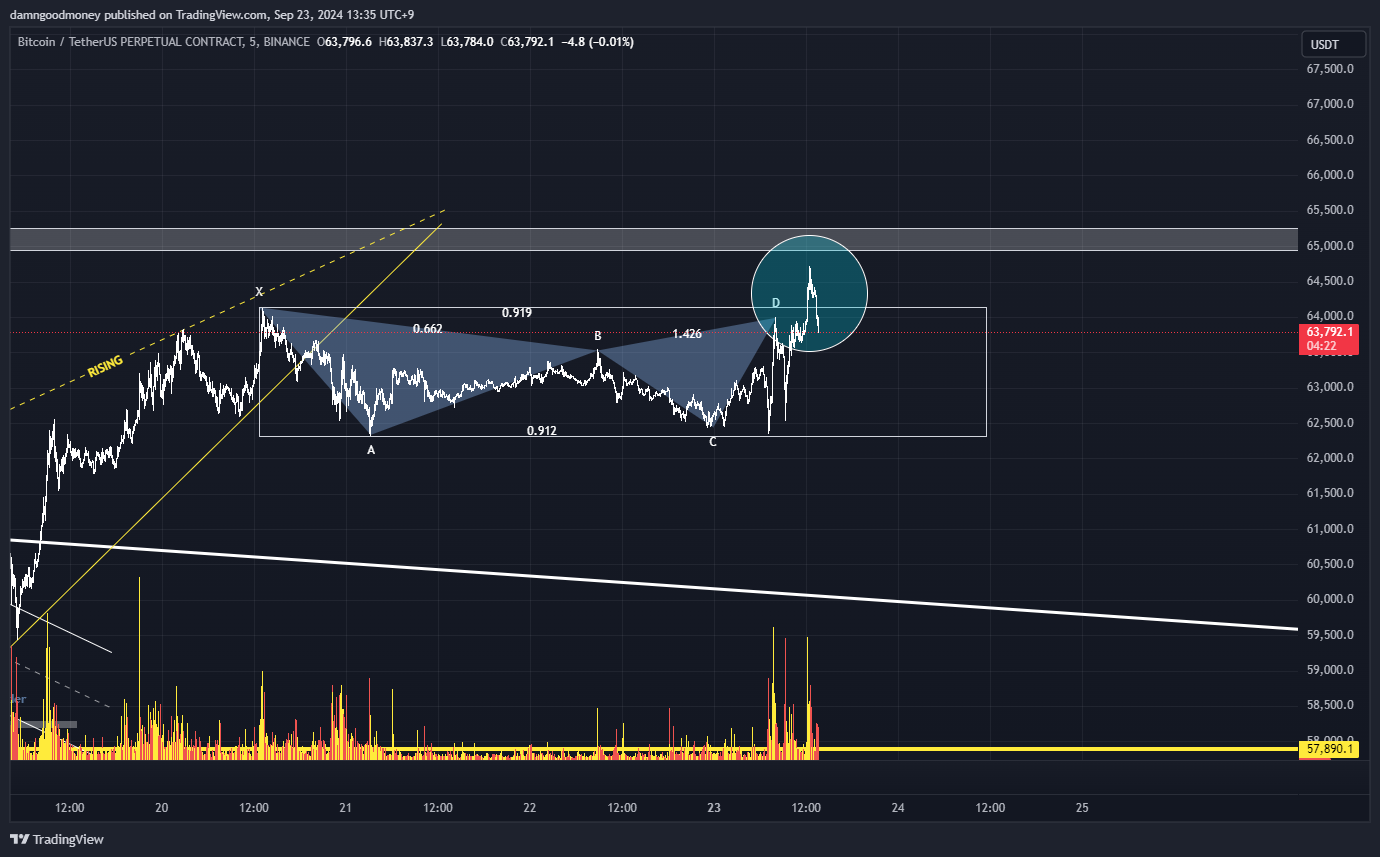Click the teal circle highlight around point D
The width and height of the screenshot is (1380, 857).
coord(809,294)
